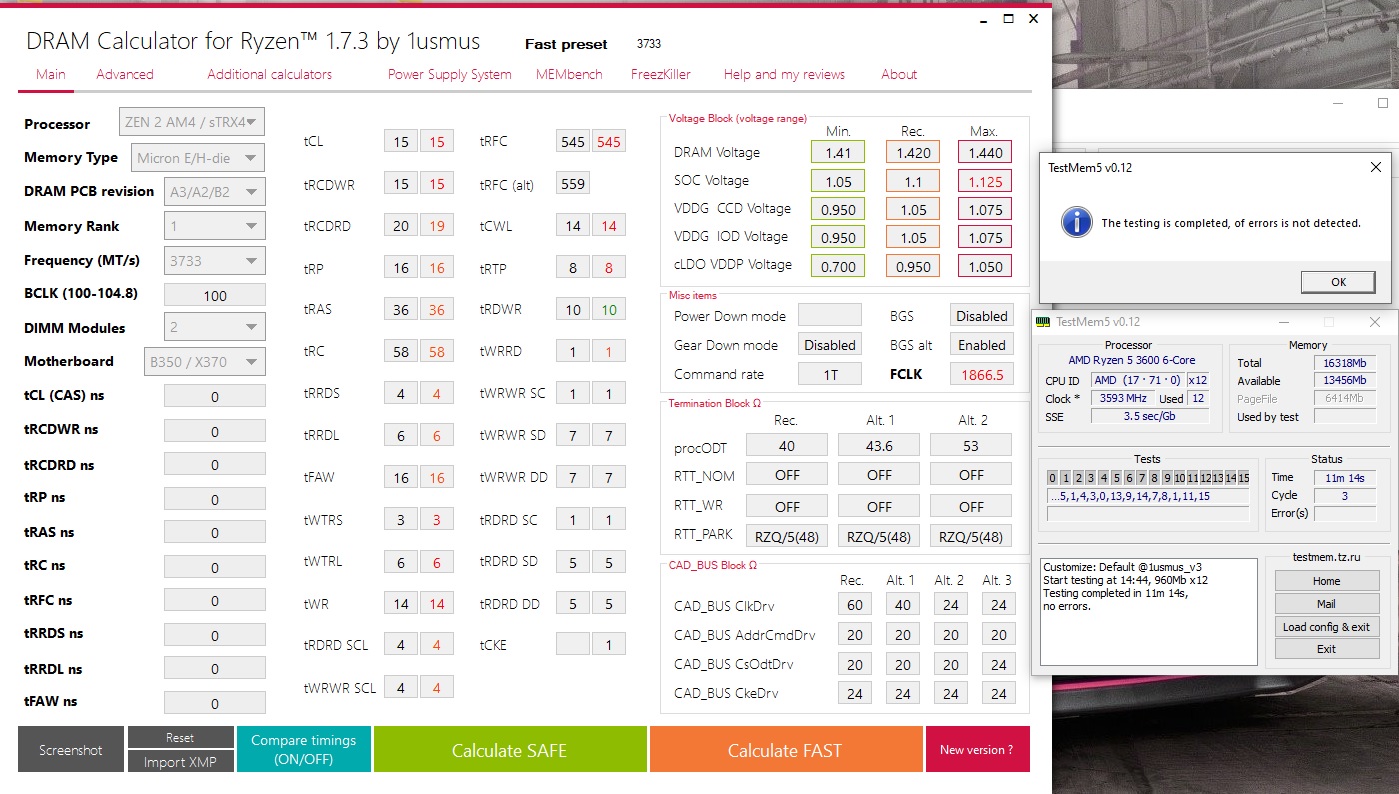Image resolution: width=1399 pixels, height=794 pixels.
Task: Toggle the BGS Disabled setting
Action: click(981, 316)
